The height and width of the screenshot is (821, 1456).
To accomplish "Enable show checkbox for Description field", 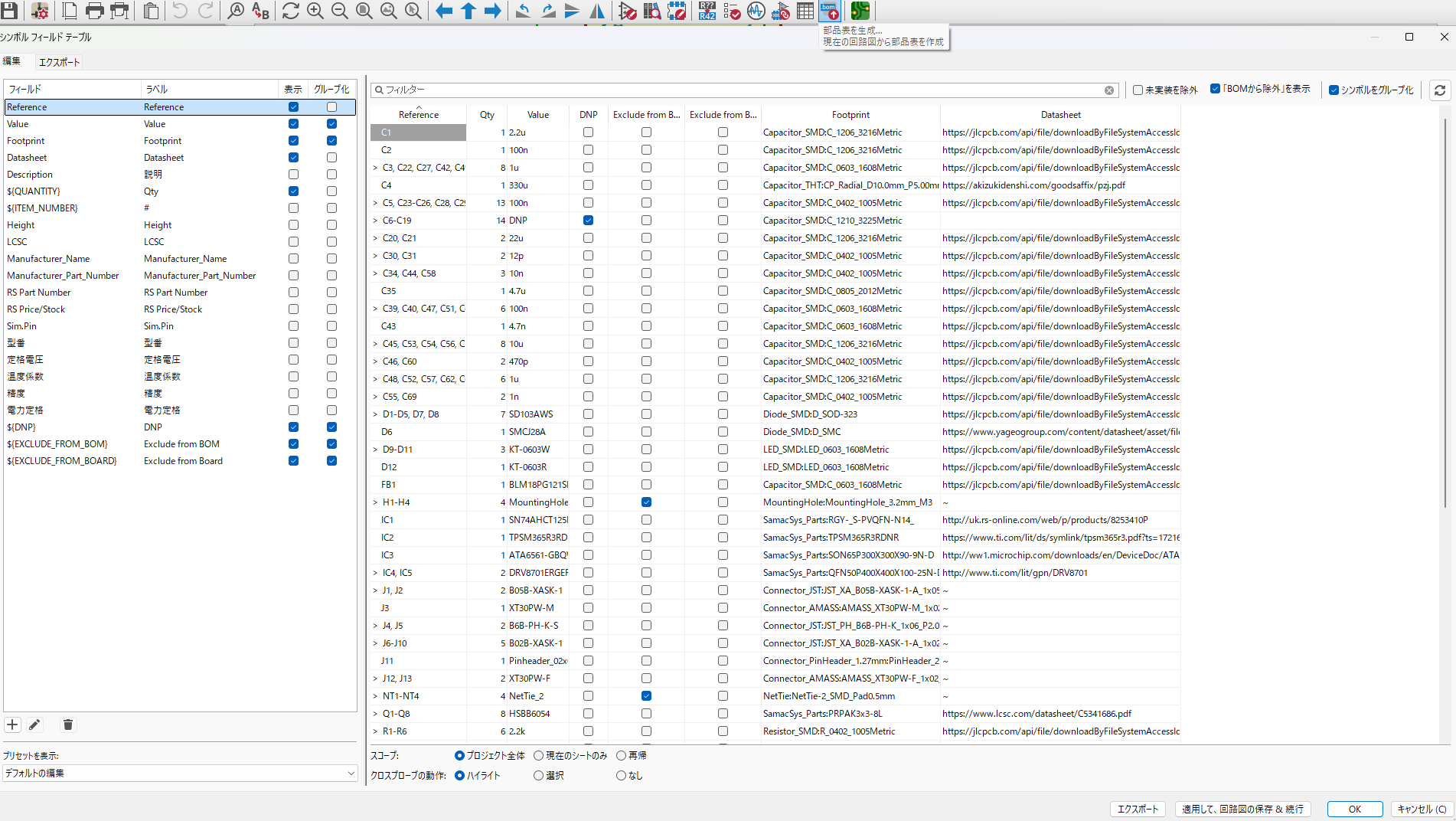I will point(293,175).
